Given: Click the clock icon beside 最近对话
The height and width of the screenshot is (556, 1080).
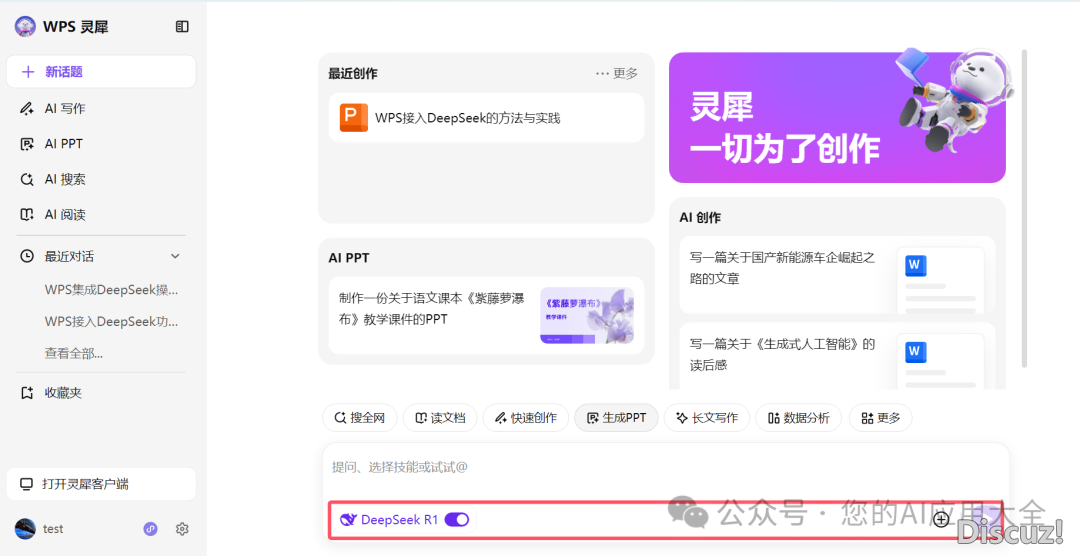Looking at the screenshot, I should tap(27, 256).
